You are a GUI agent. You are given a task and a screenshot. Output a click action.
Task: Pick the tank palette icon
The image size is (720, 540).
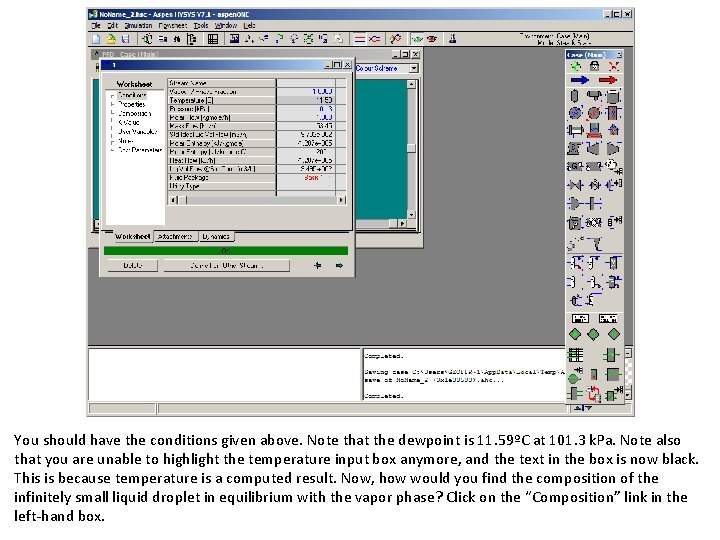613,96
